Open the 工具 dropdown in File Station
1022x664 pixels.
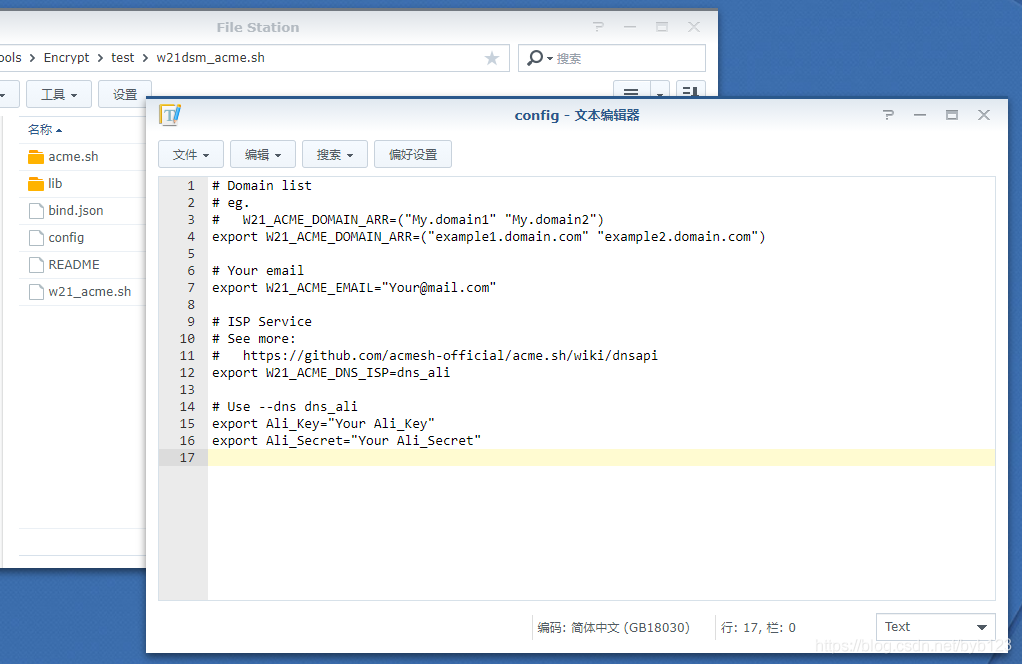(58, 92)
